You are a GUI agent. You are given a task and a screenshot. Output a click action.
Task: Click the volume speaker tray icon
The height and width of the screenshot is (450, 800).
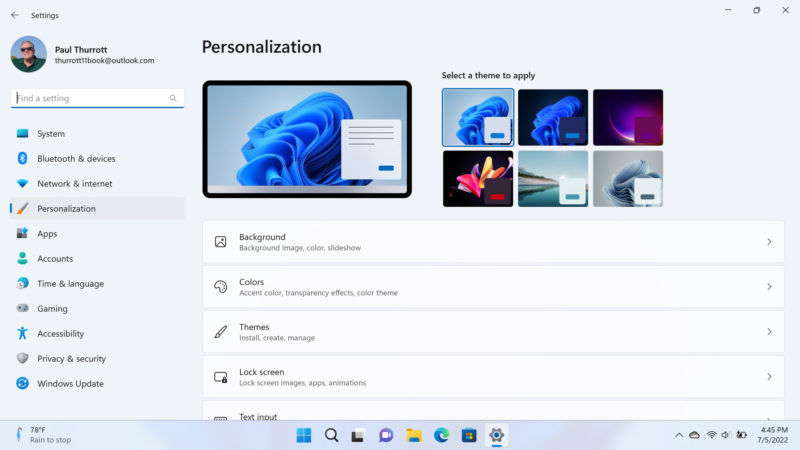[726, 435]
